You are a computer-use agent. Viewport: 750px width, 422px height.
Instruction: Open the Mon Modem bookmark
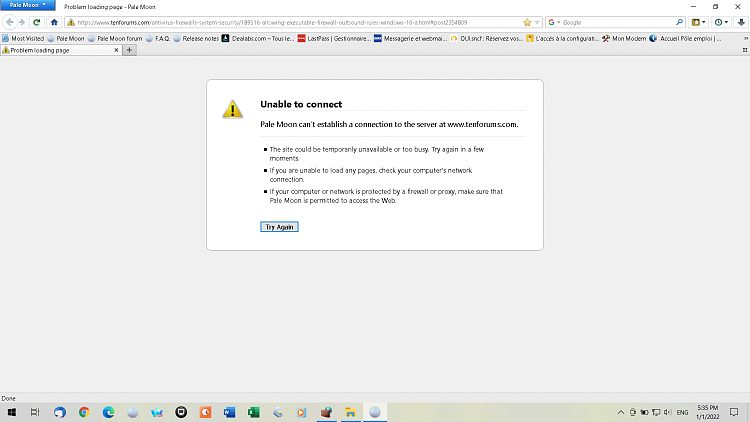[624, 38]
